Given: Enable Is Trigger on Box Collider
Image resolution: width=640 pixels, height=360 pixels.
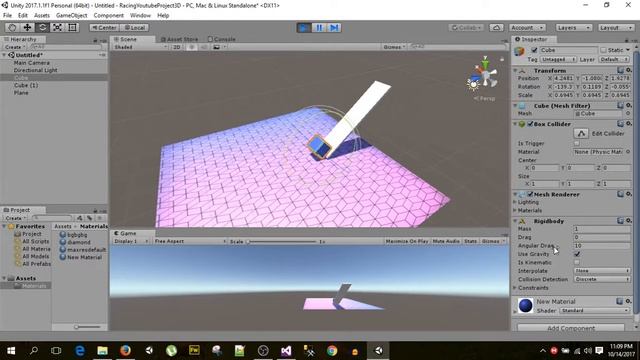Looking at the screenshot, I should tap(577, 143).
